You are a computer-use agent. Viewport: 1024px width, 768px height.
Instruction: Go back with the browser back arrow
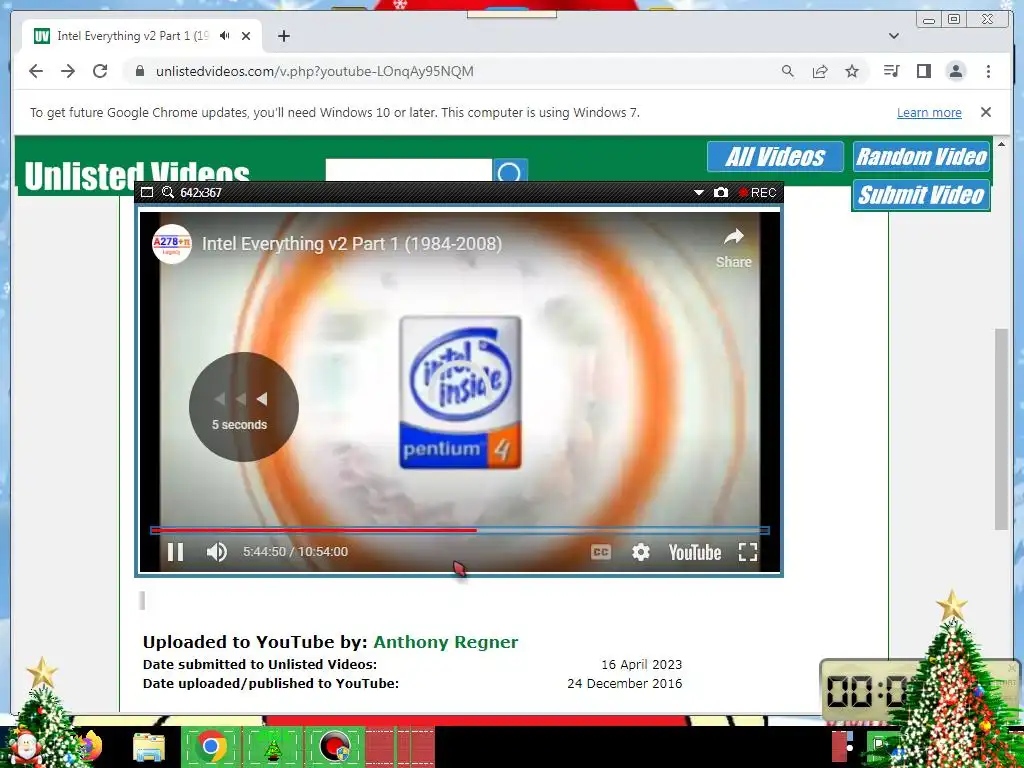pyautogui.click(x=36, y=71)
